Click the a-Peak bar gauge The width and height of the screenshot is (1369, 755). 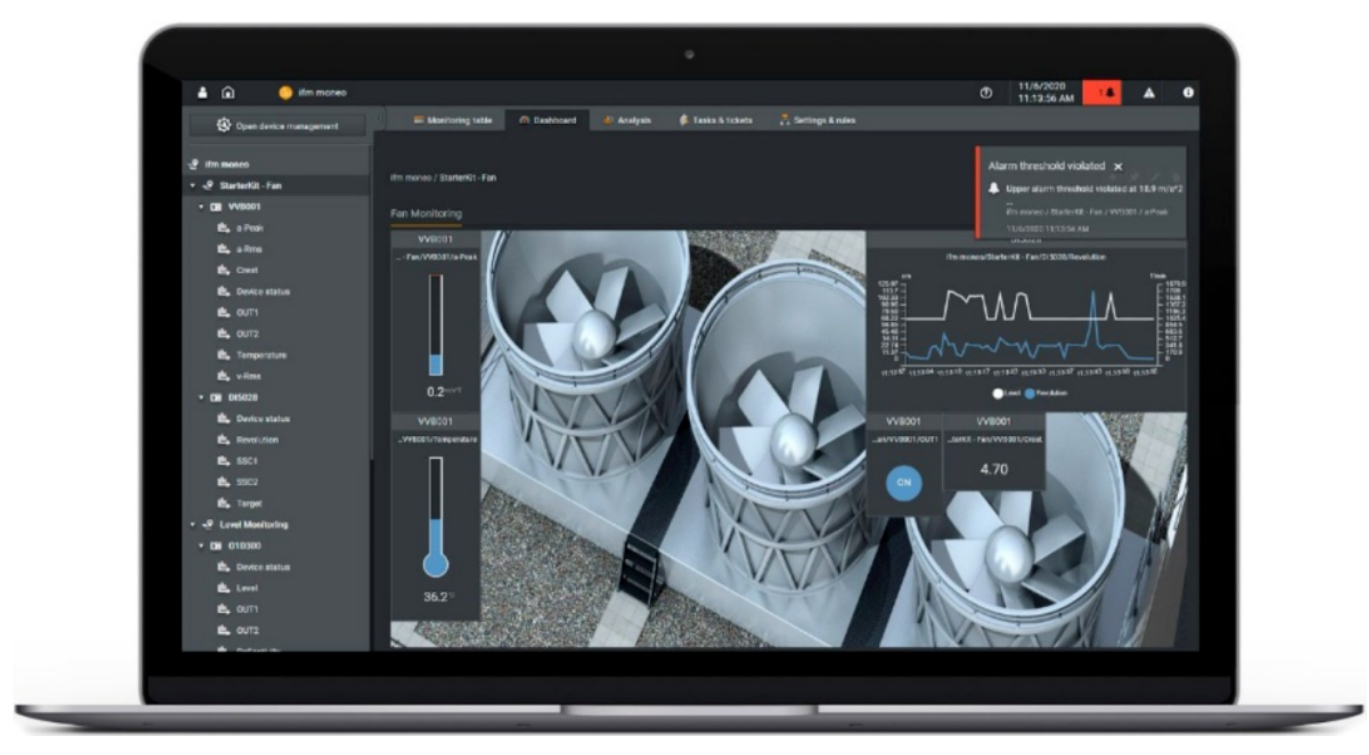click(x=436, y=325)
